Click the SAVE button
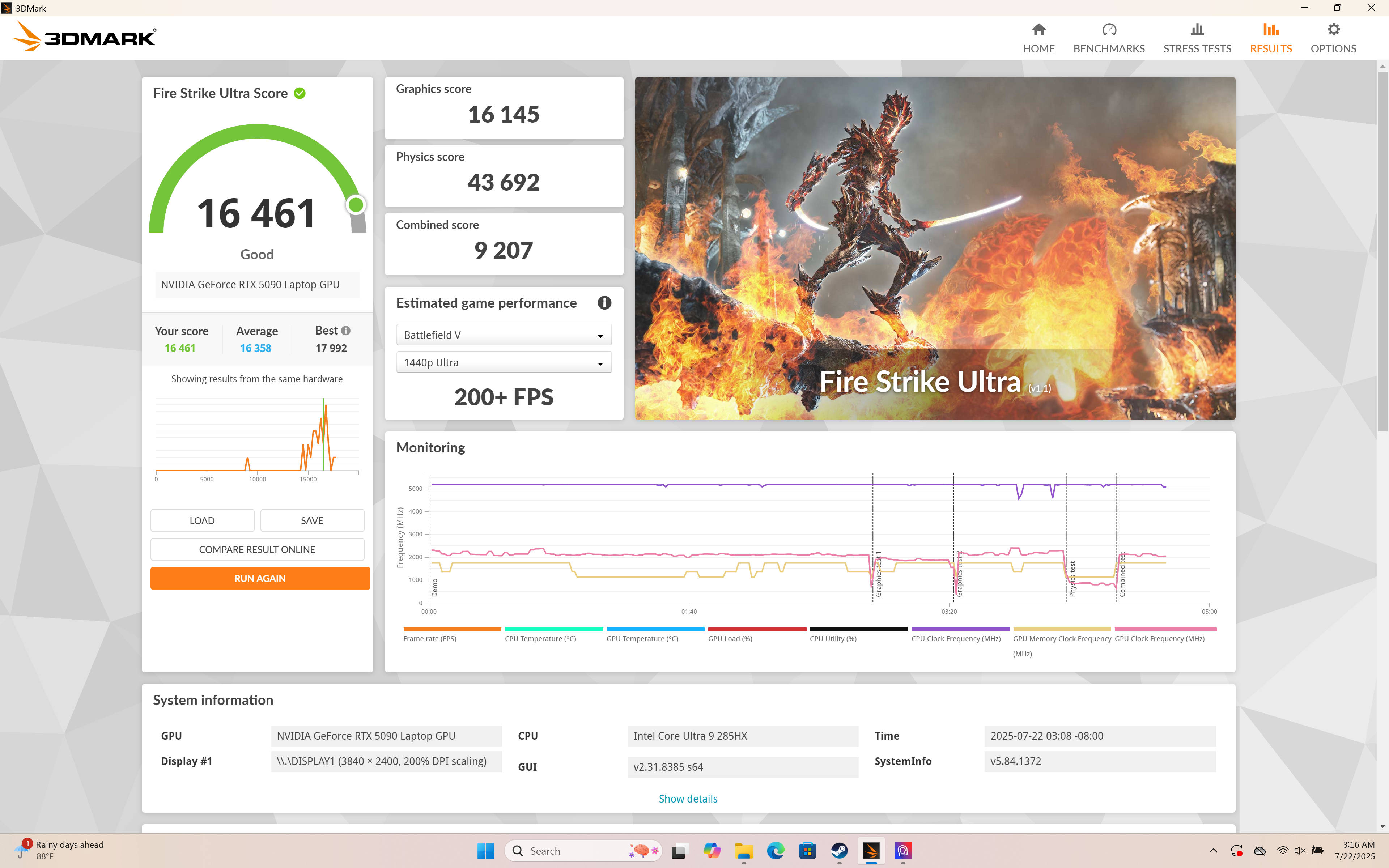 312,520
